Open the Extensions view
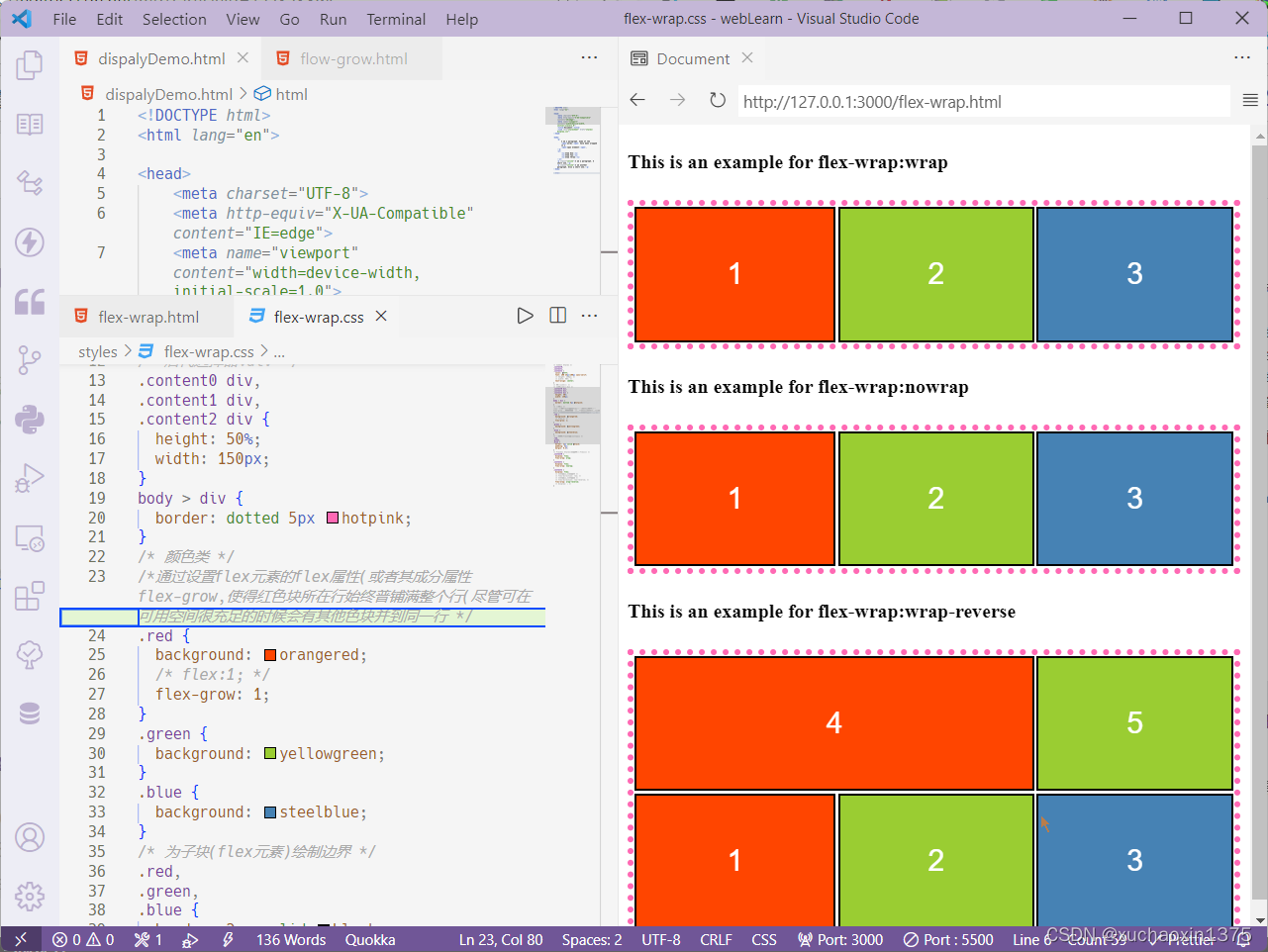 coord(30,596)
